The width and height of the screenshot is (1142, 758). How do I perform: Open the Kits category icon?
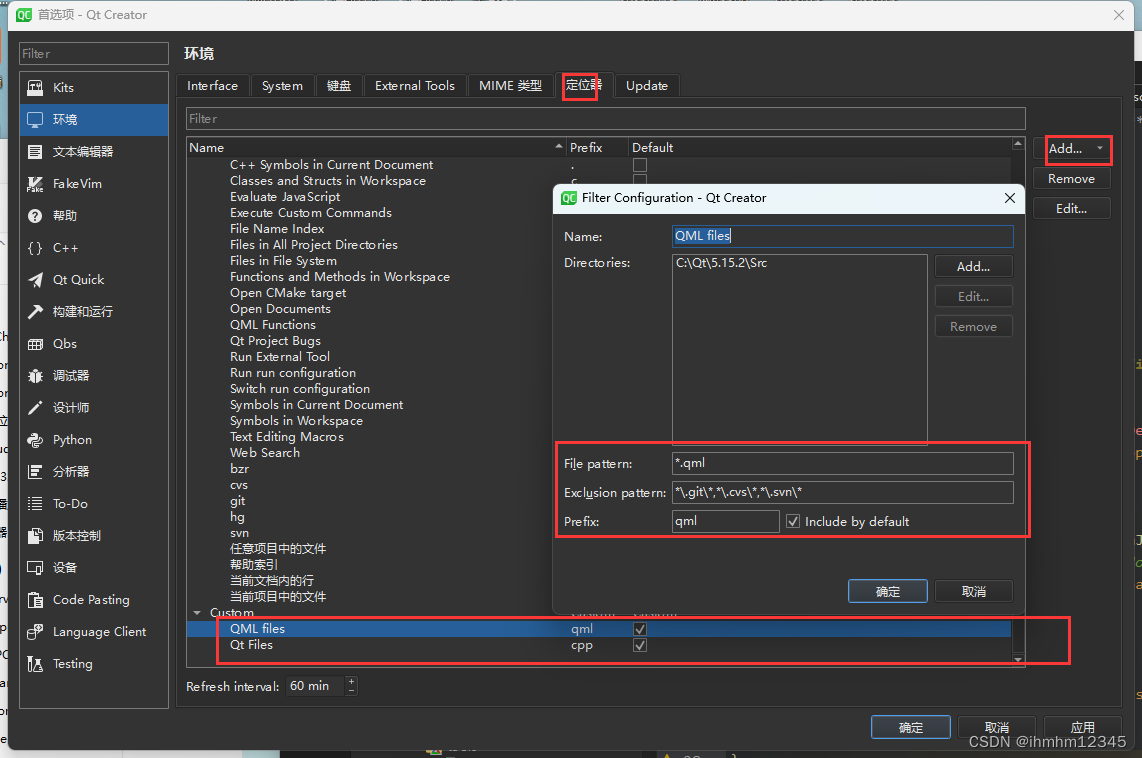(35, 87)
